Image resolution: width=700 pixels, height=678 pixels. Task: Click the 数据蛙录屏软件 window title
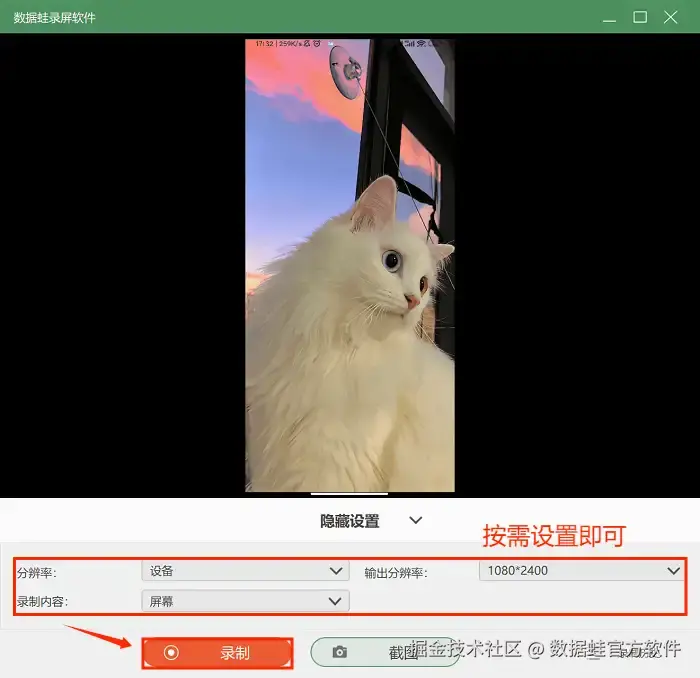54,18
